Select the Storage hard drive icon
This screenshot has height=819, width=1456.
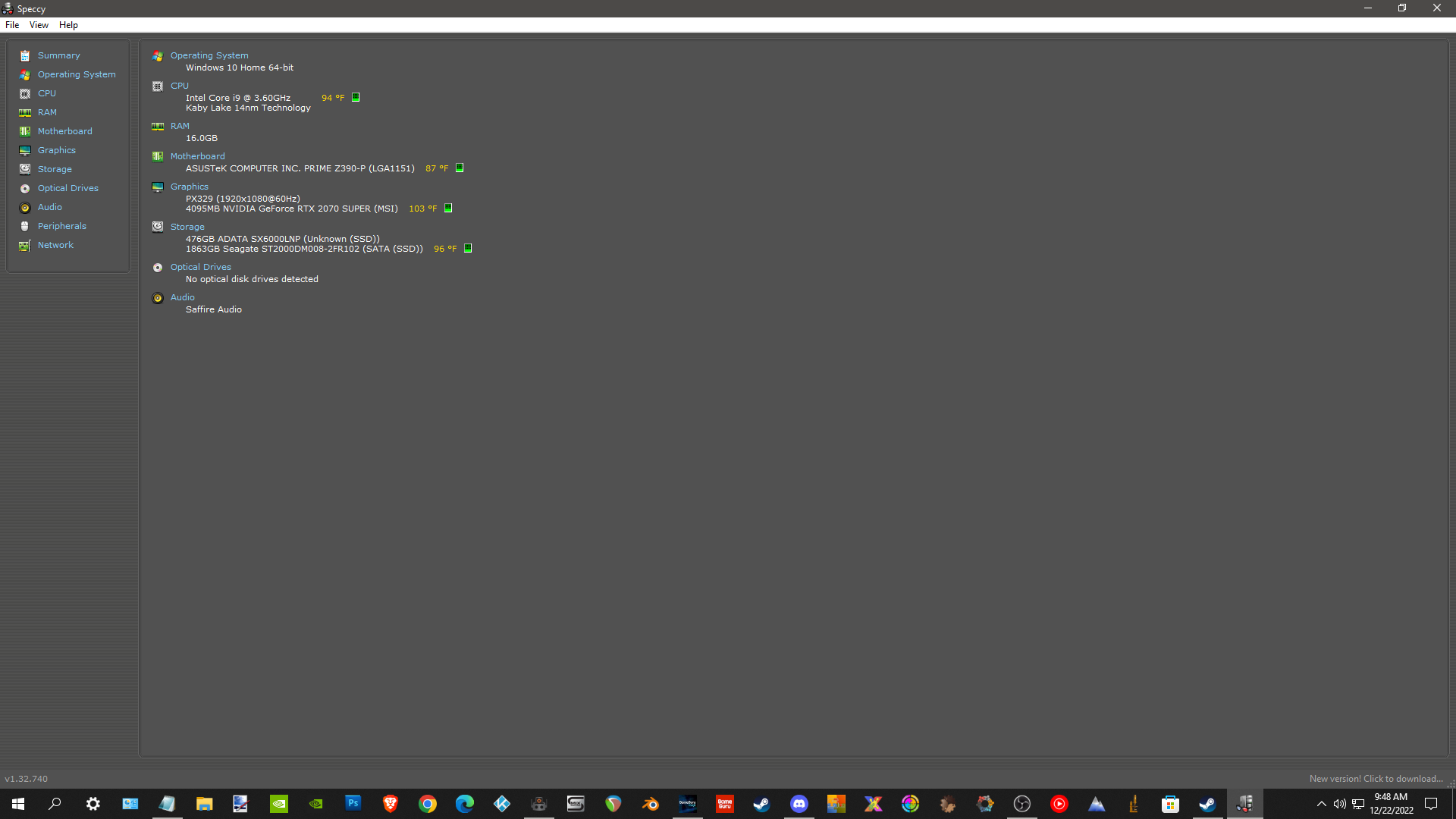[25, 169]
